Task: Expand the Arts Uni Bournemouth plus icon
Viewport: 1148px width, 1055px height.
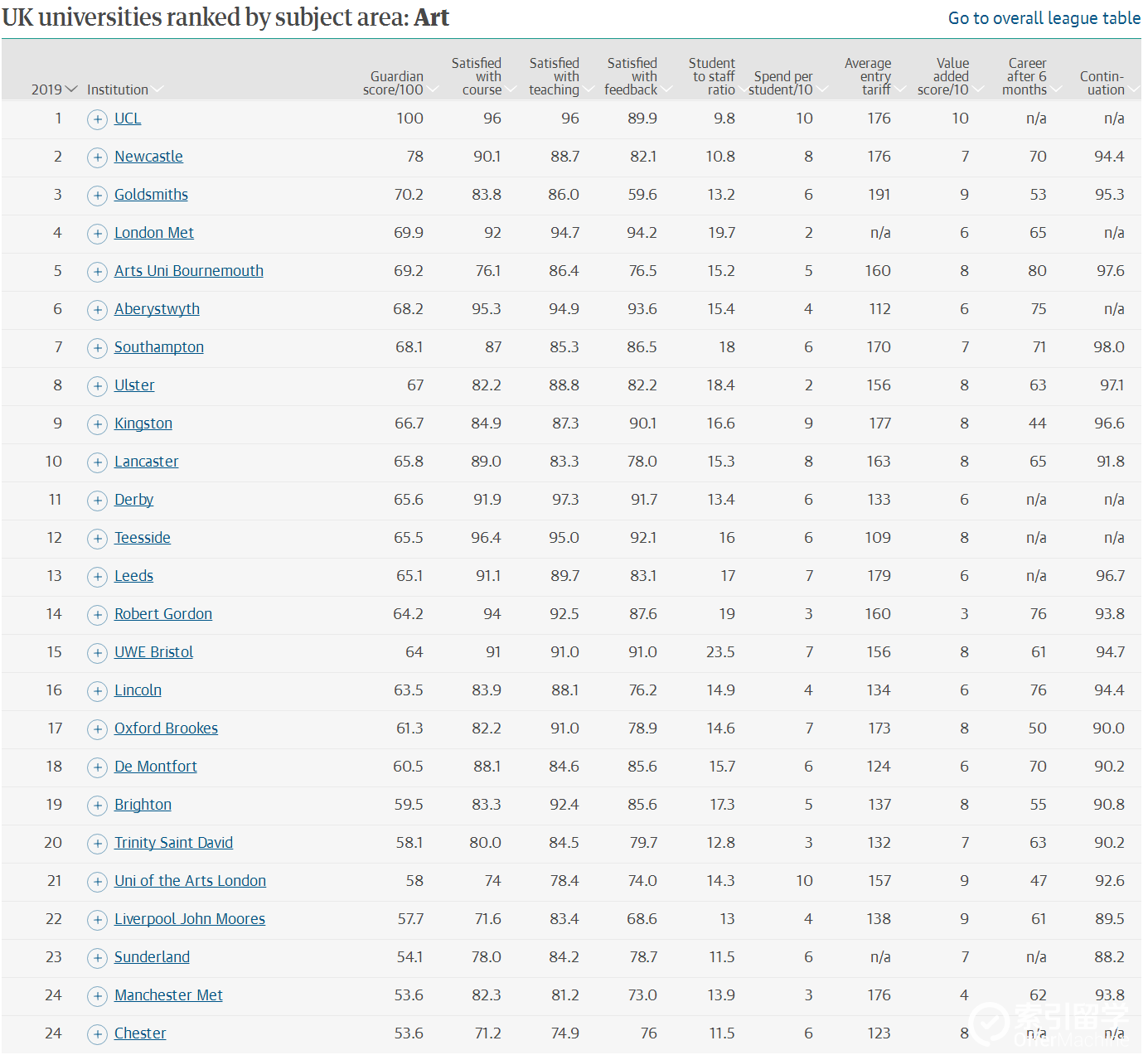Action: (98, 272)
